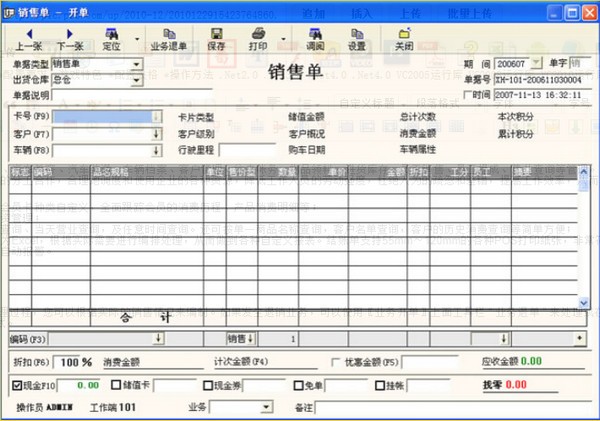Toggle the 优惠金额 (F5) checkbox
The image size is (600, 421).
point(336,362)
